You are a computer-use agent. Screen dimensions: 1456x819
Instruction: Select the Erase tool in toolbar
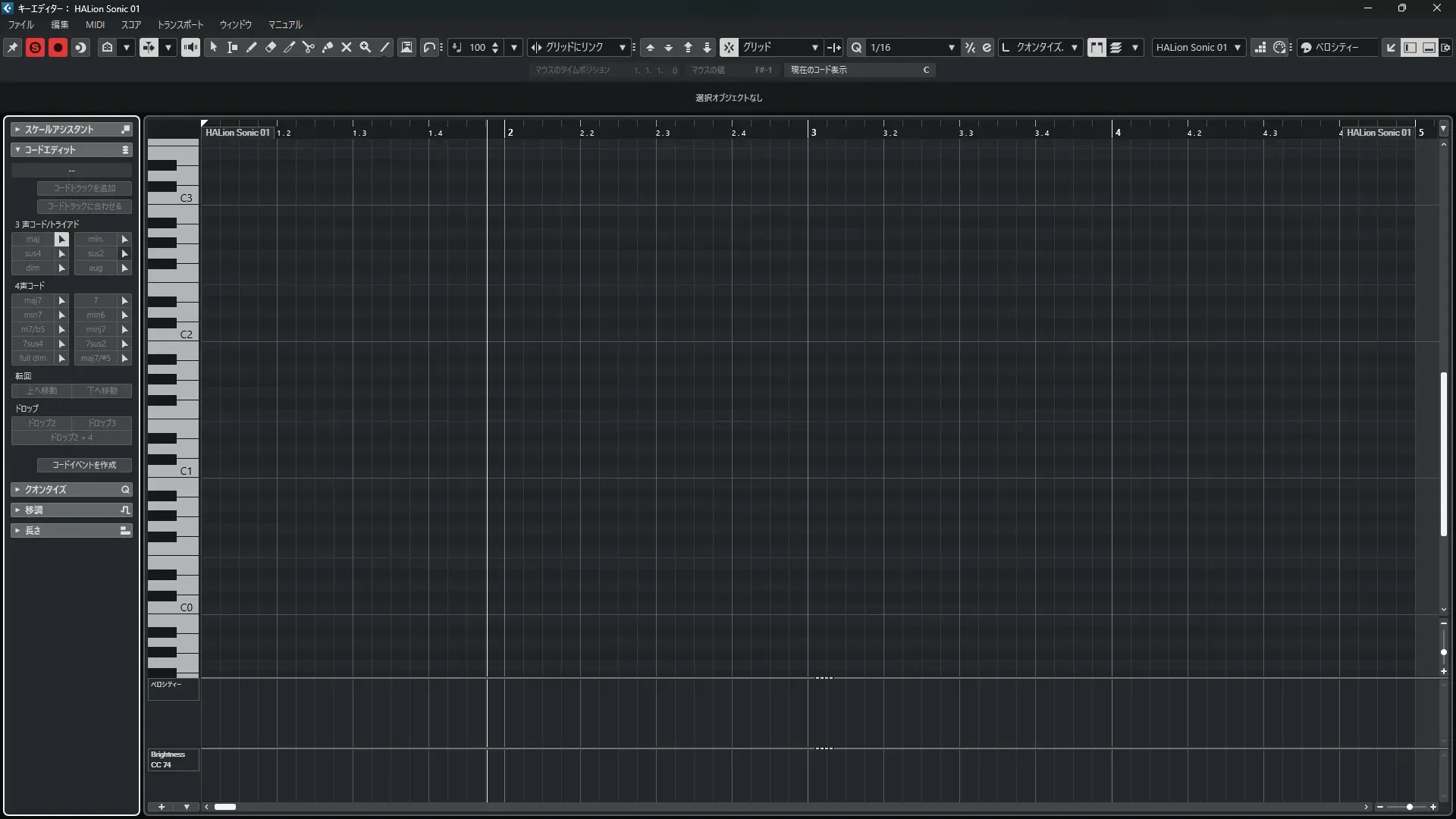click(x=270, y=47)
